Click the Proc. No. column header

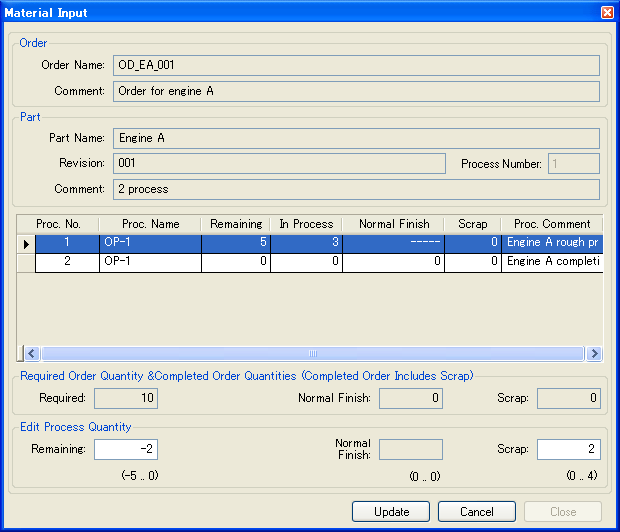[x=58, y=224]
